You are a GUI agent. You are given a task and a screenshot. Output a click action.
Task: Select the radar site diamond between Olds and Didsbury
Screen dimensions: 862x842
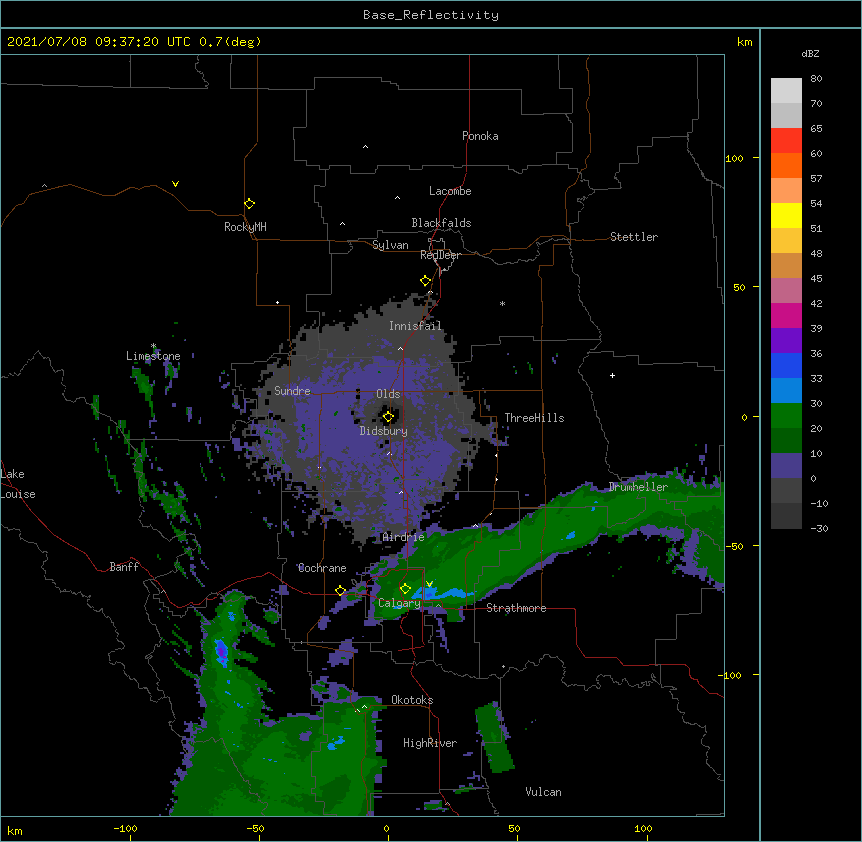(389, 417)
